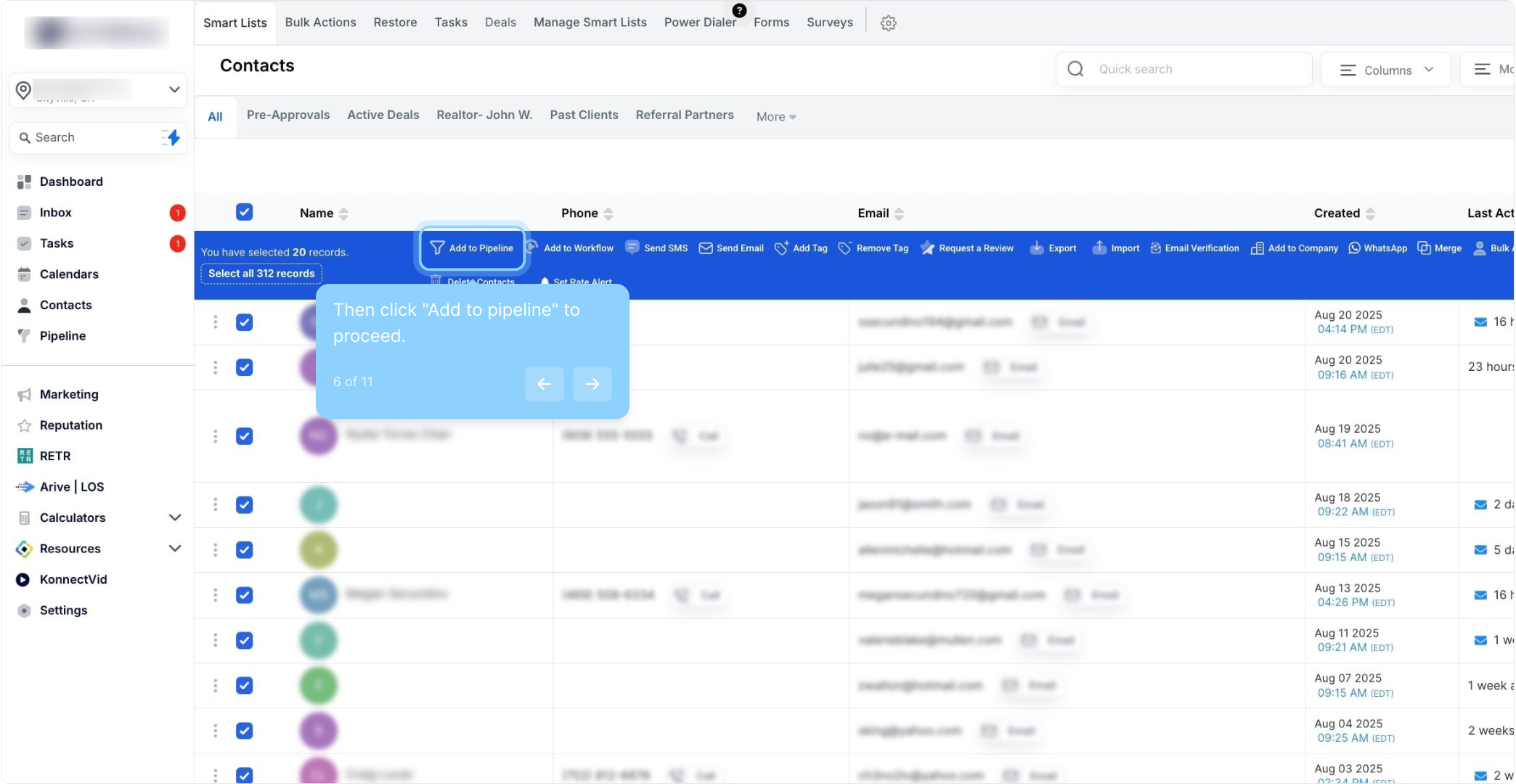The width and height of the screenshot is (1516, 784).
Task: Click the Export action in blue toolbar
Action: (x=1053, y=248)
